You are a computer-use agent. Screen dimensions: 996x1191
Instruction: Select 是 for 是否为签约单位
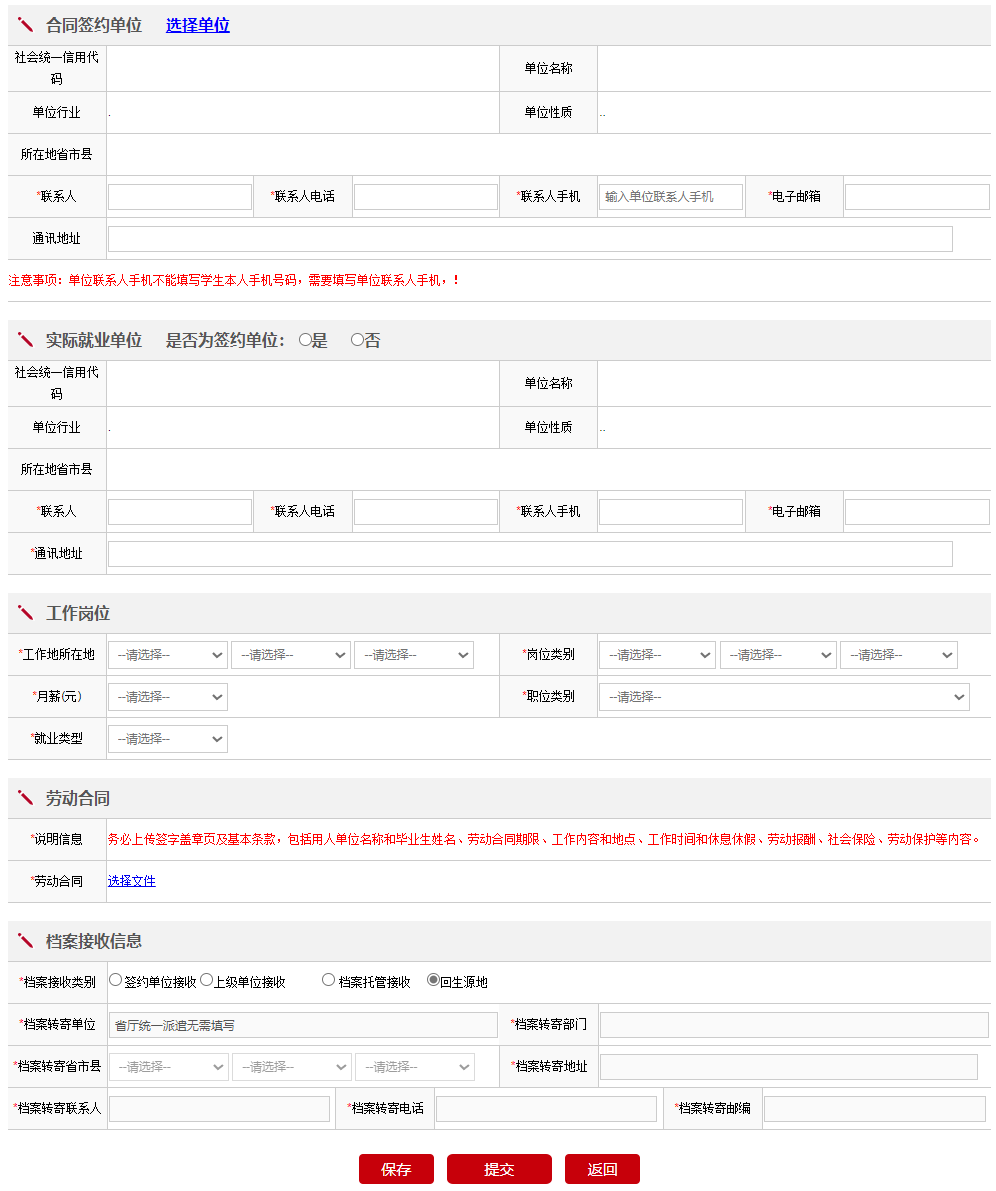pos(306,341)
